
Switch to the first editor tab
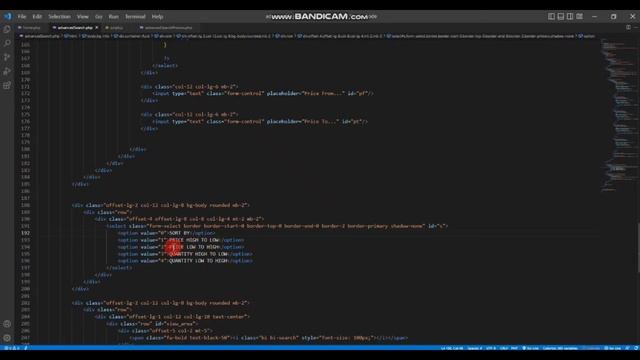click(x=31, y=28)
